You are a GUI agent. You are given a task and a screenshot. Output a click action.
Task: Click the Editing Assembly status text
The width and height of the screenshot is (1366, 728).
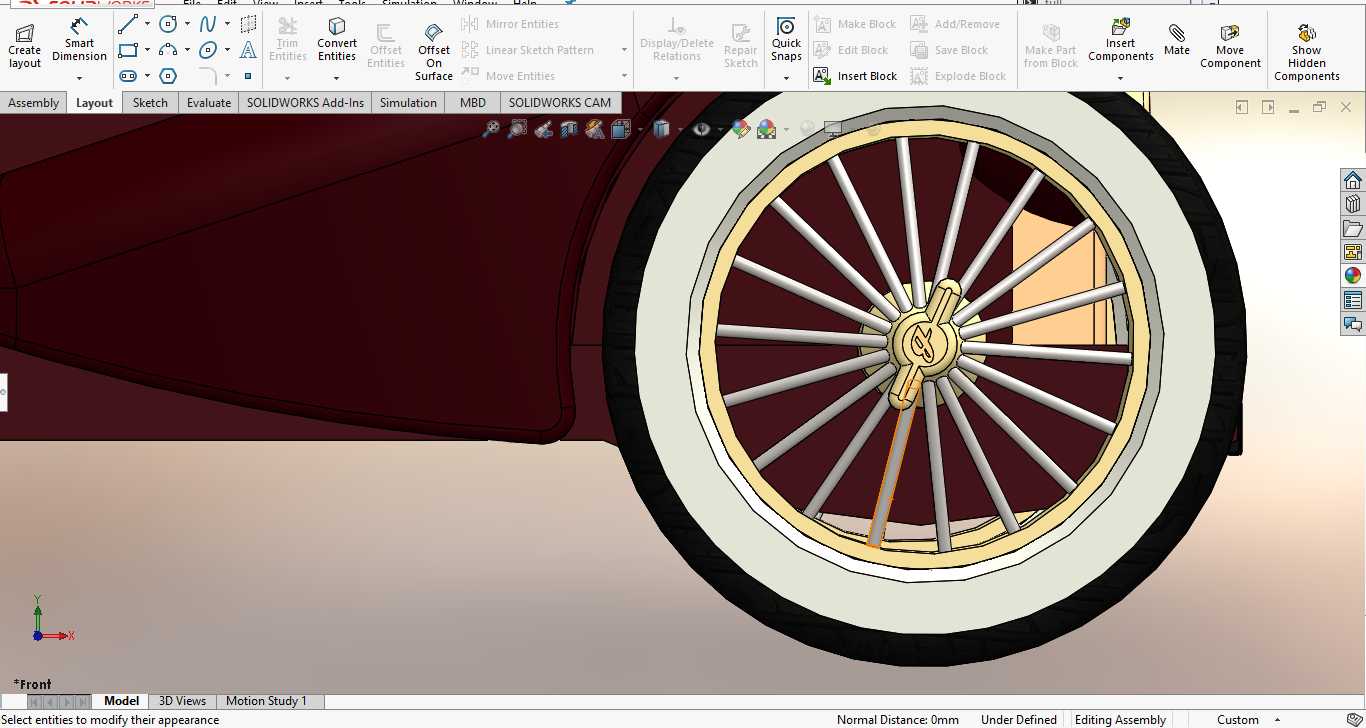point(1120,720)
